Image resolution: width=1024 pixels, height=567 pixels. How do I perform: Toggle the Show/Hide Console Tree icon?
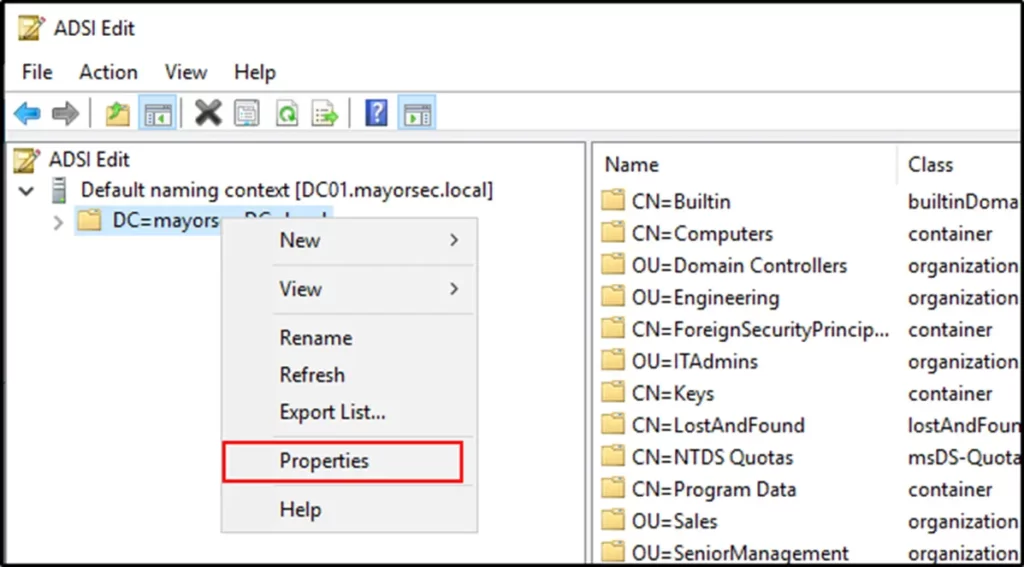click(x=157, y=114)
